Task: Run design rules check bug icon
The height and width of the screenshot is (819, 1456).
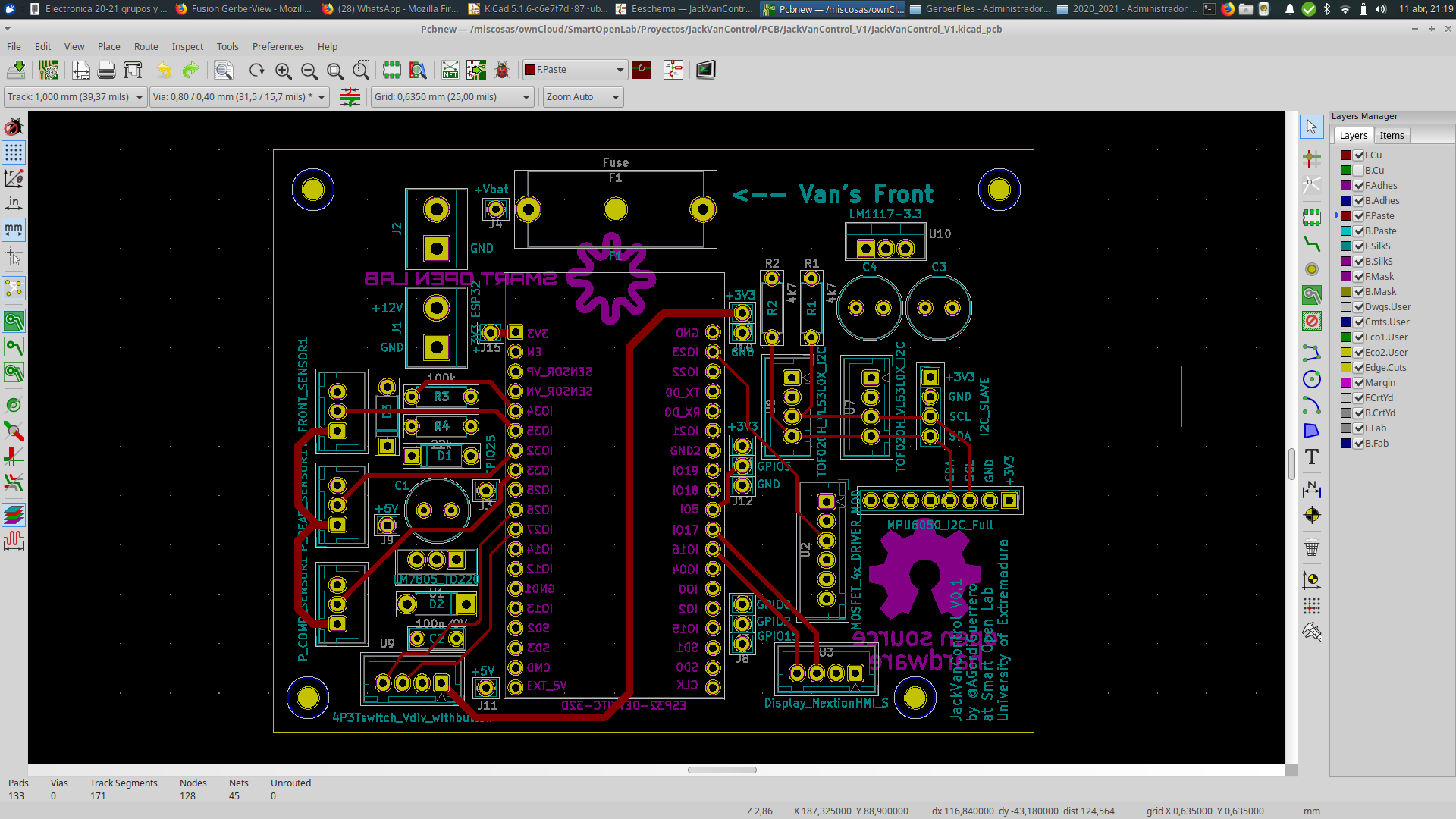Action: coord(501,70)
